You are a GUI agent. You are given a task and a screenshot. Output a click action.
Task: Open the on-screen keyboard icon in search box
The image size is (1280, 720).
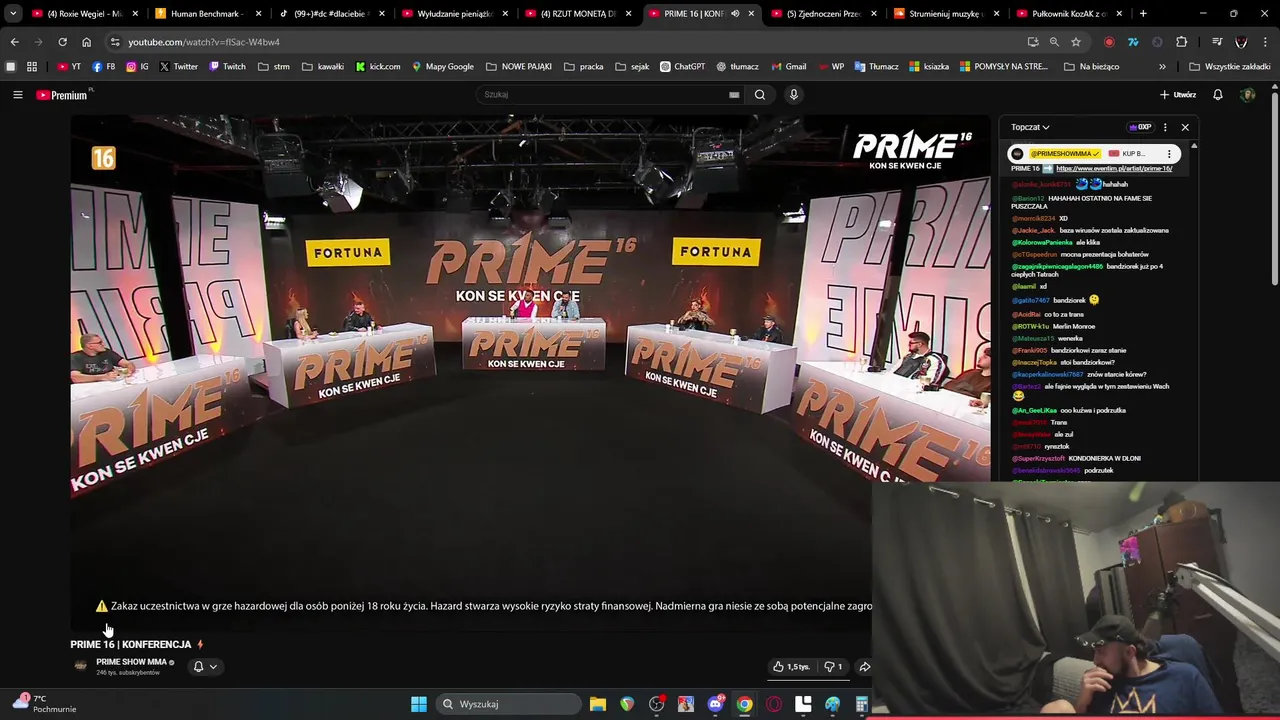(734, 95)
